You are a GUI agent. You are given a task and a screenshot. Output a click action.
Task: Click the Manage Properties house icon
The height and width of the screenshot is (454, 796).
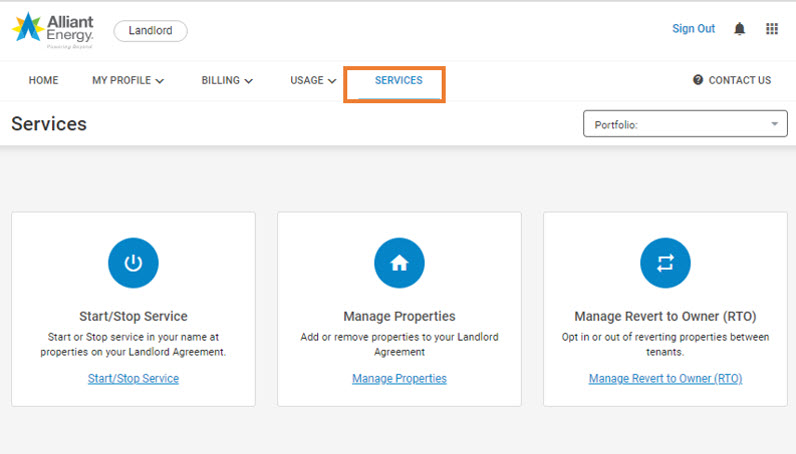coord(399,263)
